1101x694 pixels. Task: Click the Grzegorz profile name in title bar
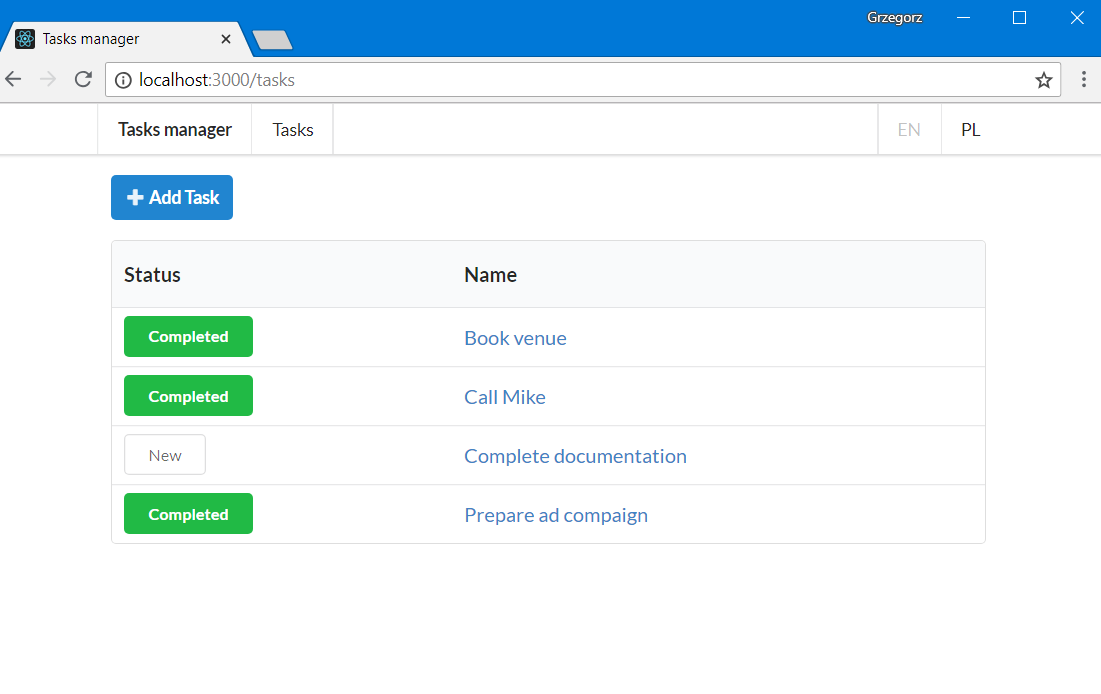coord(894,18)
